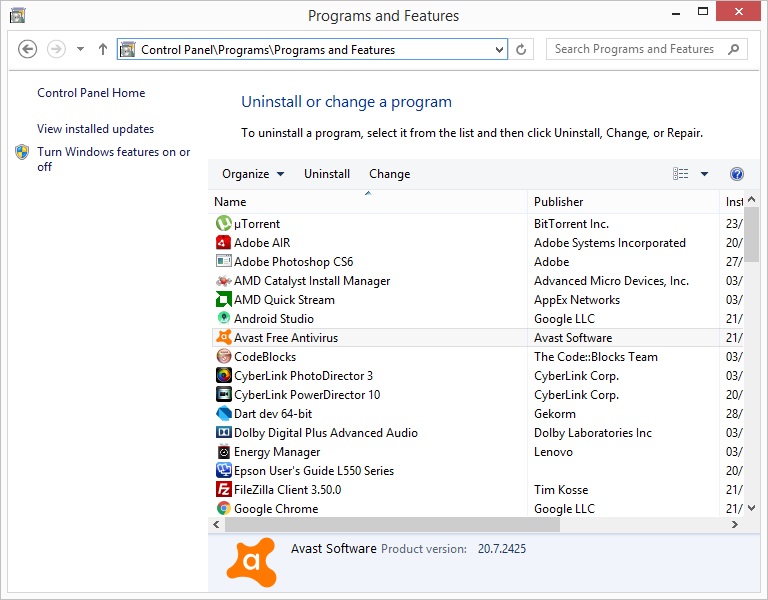Image resolution: width=768 pixels, height=600 pixels.
Task: Open the Organize dropdown menu
Action: pos(253,174)
